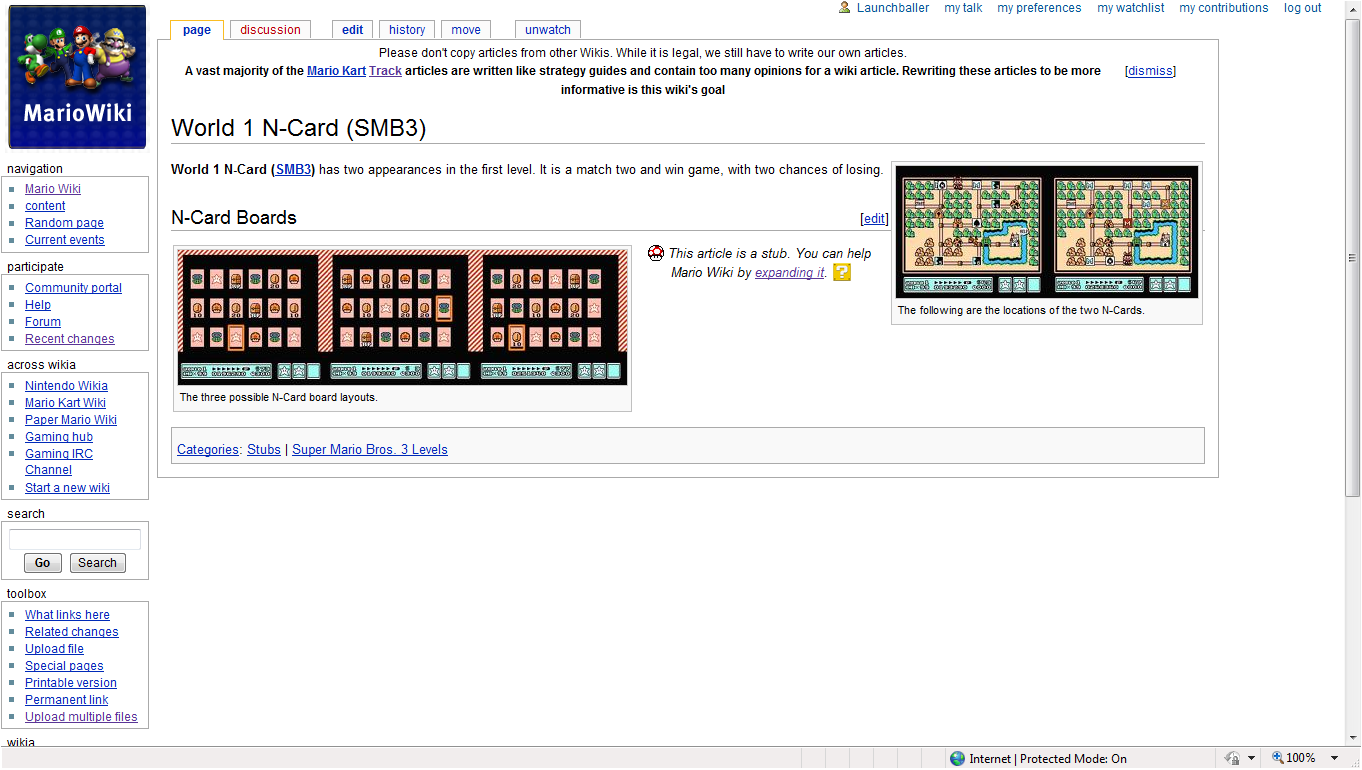
Task: Click the page vertical scrollbar
Action: (1353, 258)
